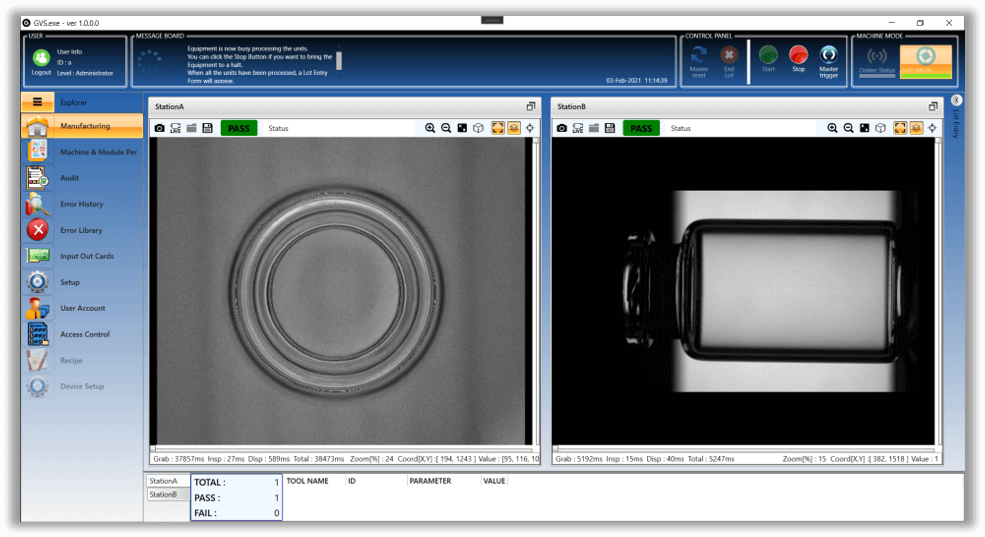The height and width of the screenshot is (537, 985).
Task: Click FAIL count row
Action: (236, 513)
